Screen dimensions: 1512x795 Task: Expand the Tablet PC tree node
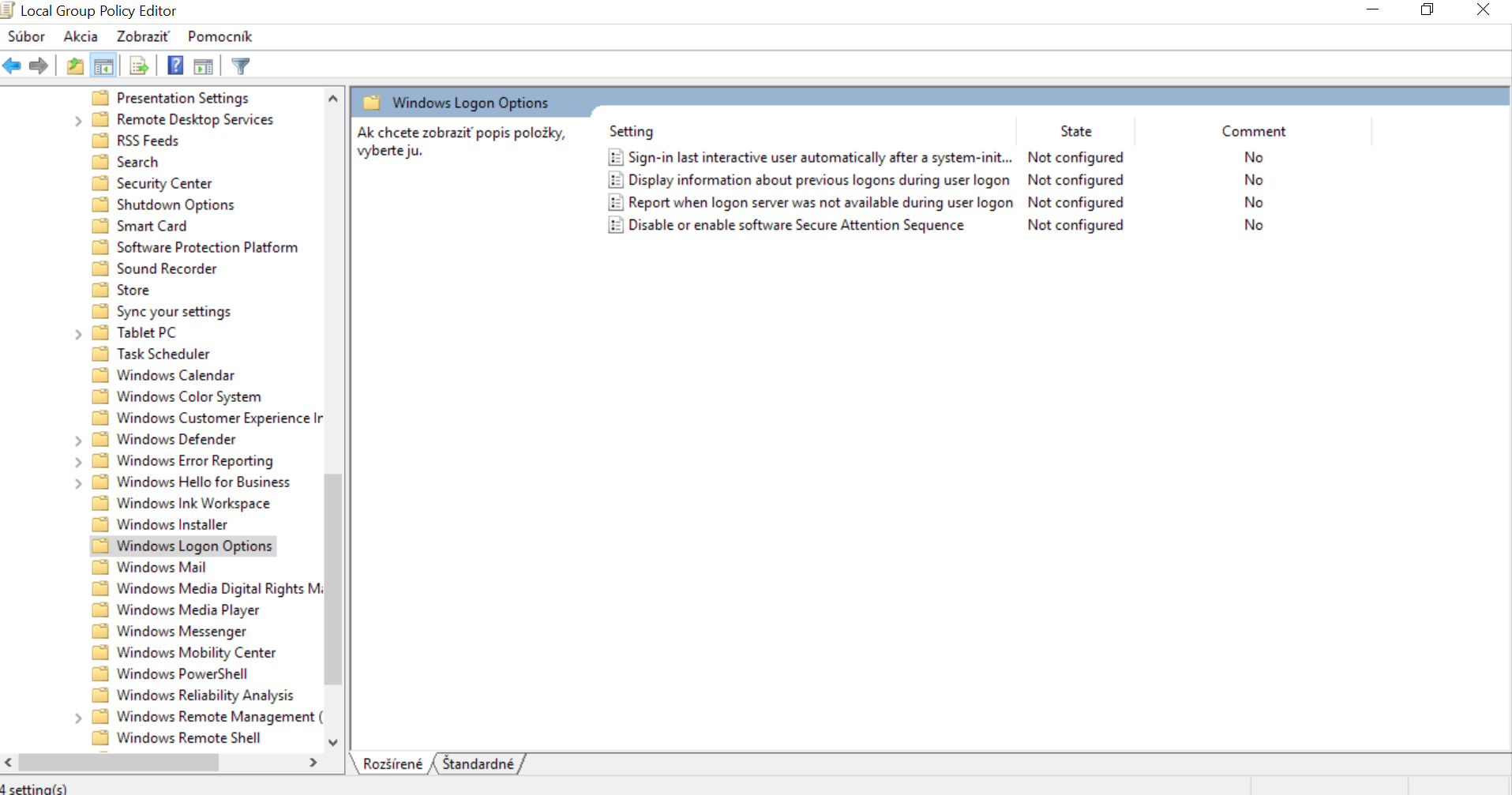(x=78, y=334)
